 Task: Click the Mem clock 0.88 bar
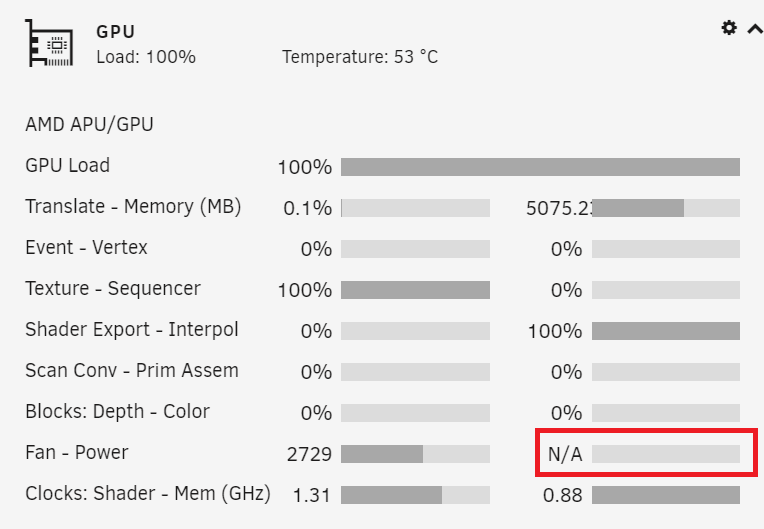[666, 495]
